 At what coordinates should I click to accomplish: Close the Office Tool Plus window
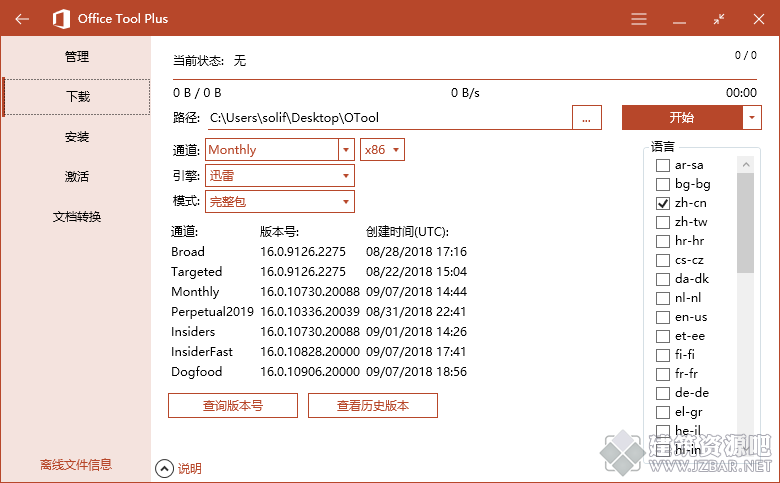coord(759,19)
